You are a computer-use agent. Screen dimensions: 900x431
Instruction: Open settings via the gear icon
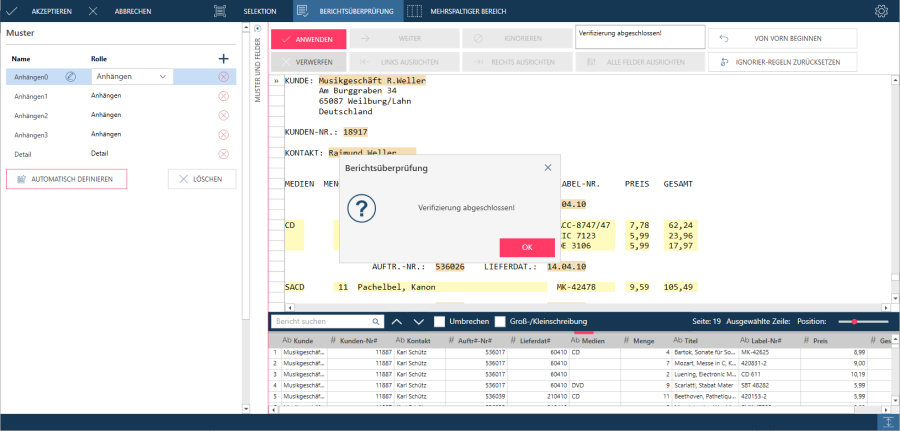pyautogui.click(x=881, y=11)
